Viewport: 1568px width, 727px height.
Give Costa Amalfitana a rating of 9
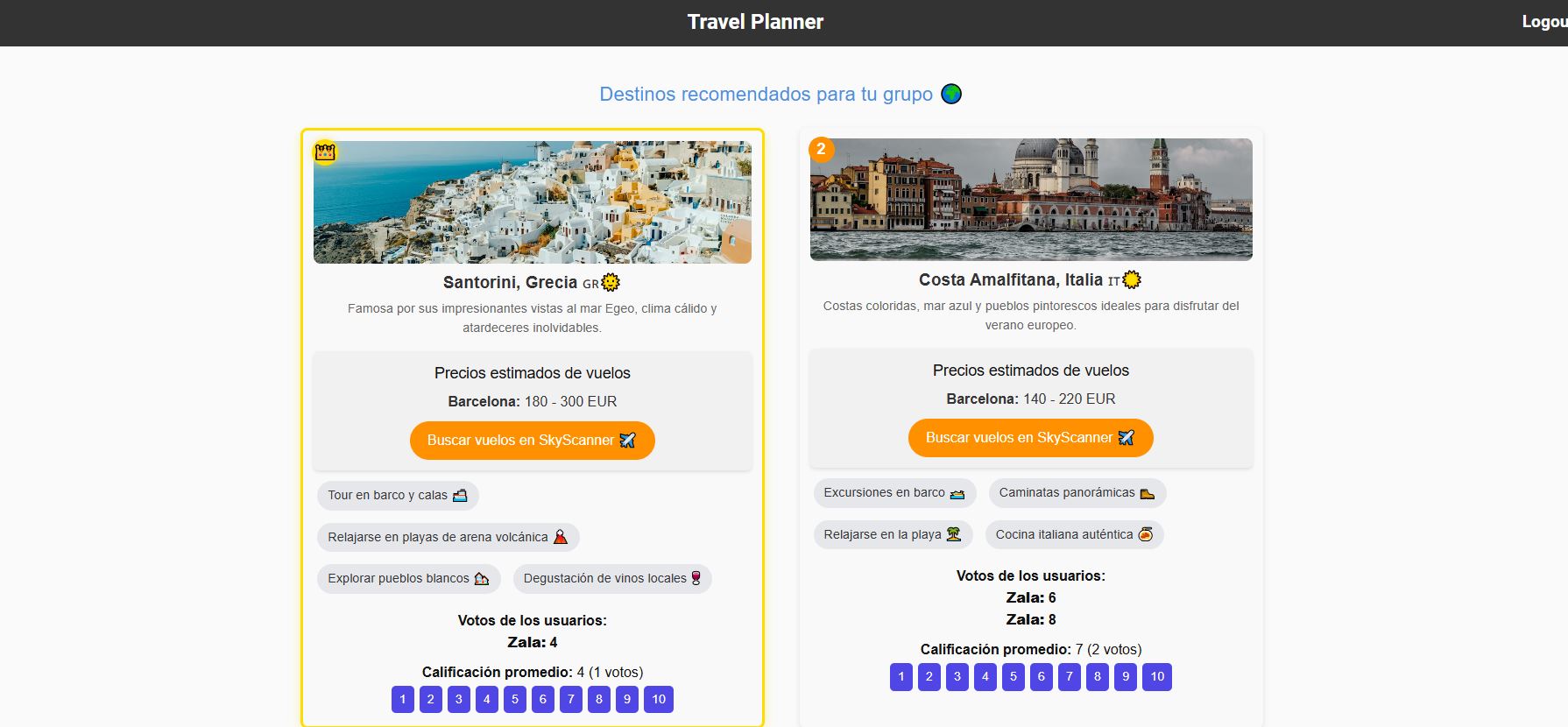[x=1126, y=676]
